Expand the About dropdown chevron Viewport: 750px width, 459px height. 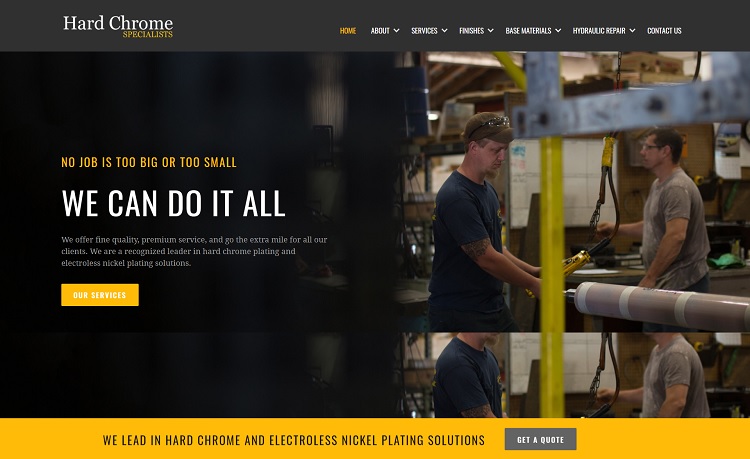click(396, 31)
